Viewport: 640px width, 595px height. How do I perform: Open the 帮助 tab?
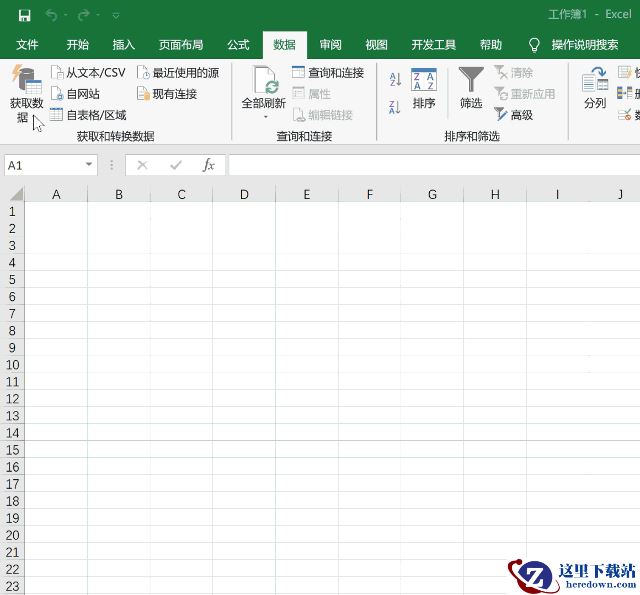pyautogui.click(x=491, y=44)
